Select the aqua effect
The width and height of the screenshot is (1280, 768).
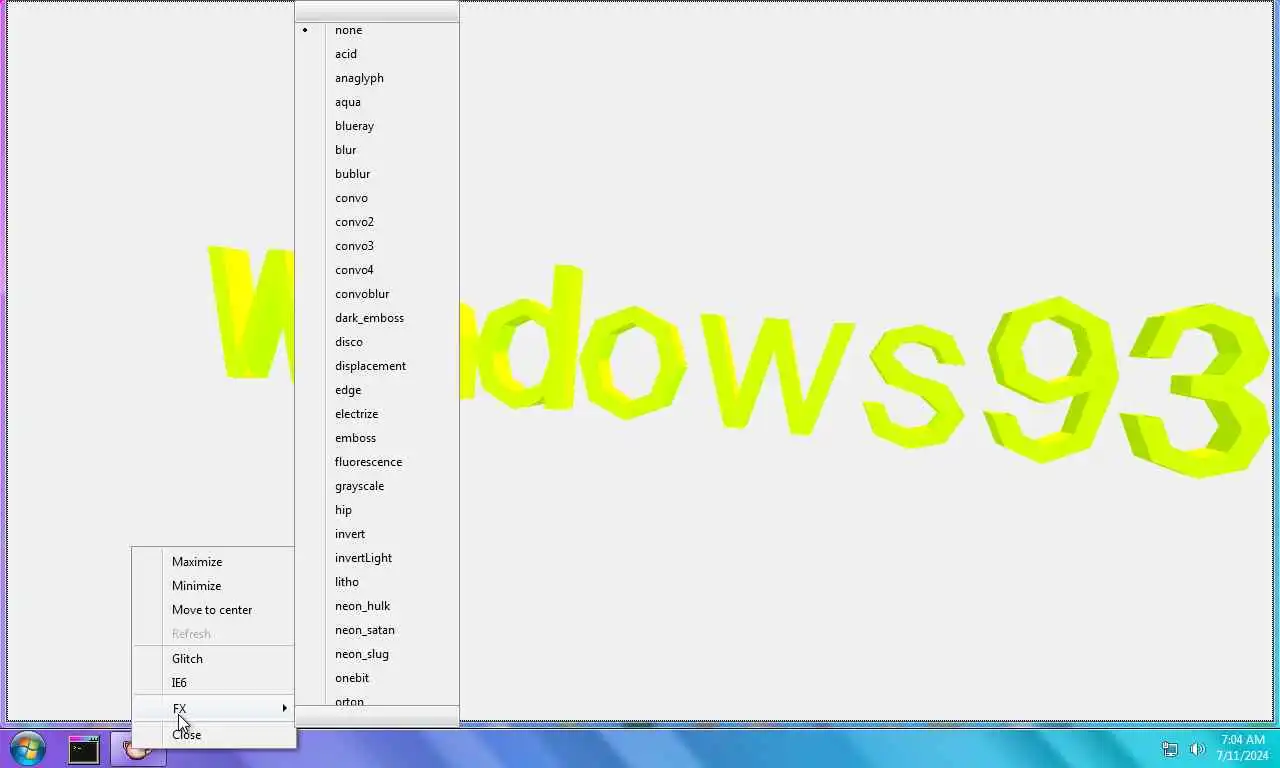pyautogui.click(x=378, y=102)
